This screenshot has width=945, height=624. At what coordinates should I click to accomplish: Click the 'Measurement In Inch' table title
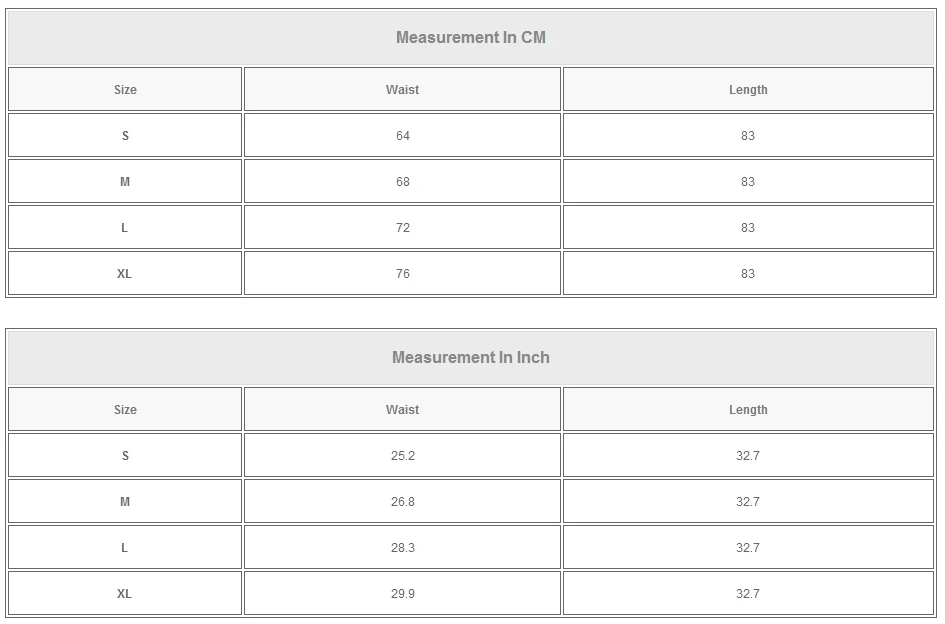tap(471, 358)
